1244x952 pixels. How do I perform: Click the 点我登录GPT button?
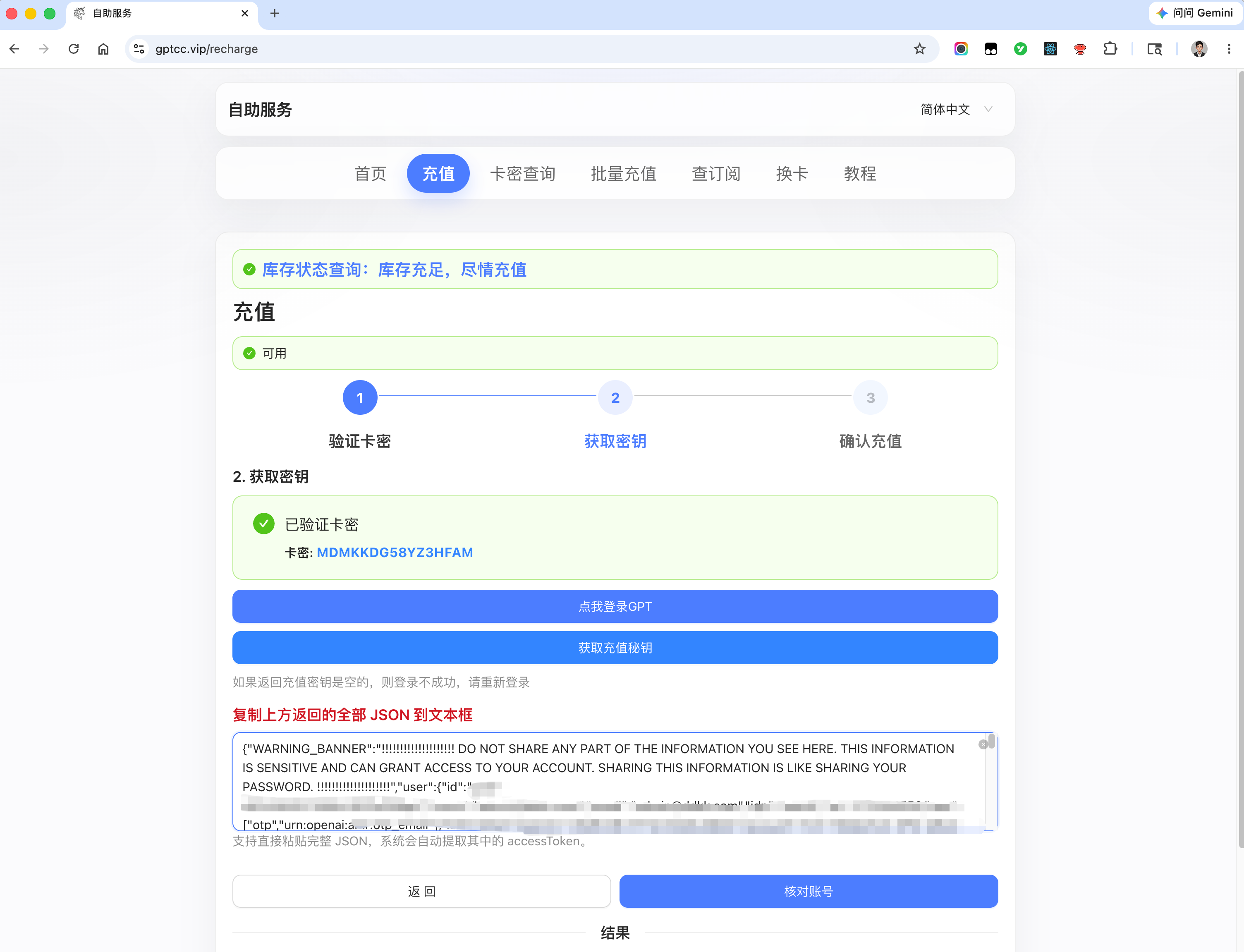point(615,606)
